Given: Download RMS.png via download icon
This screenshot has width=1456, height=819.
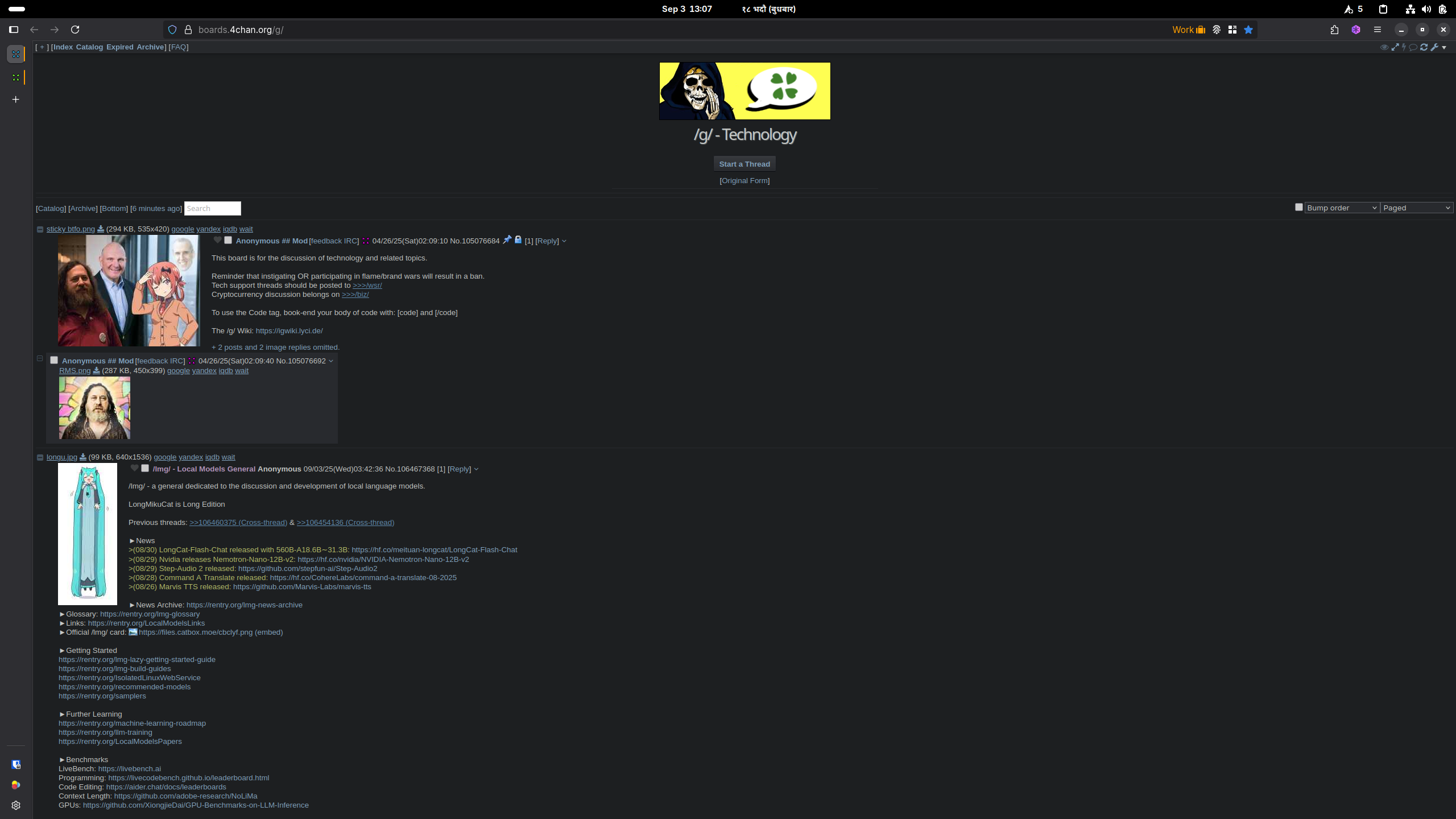Looking at the screenshot, I should 97,370.
